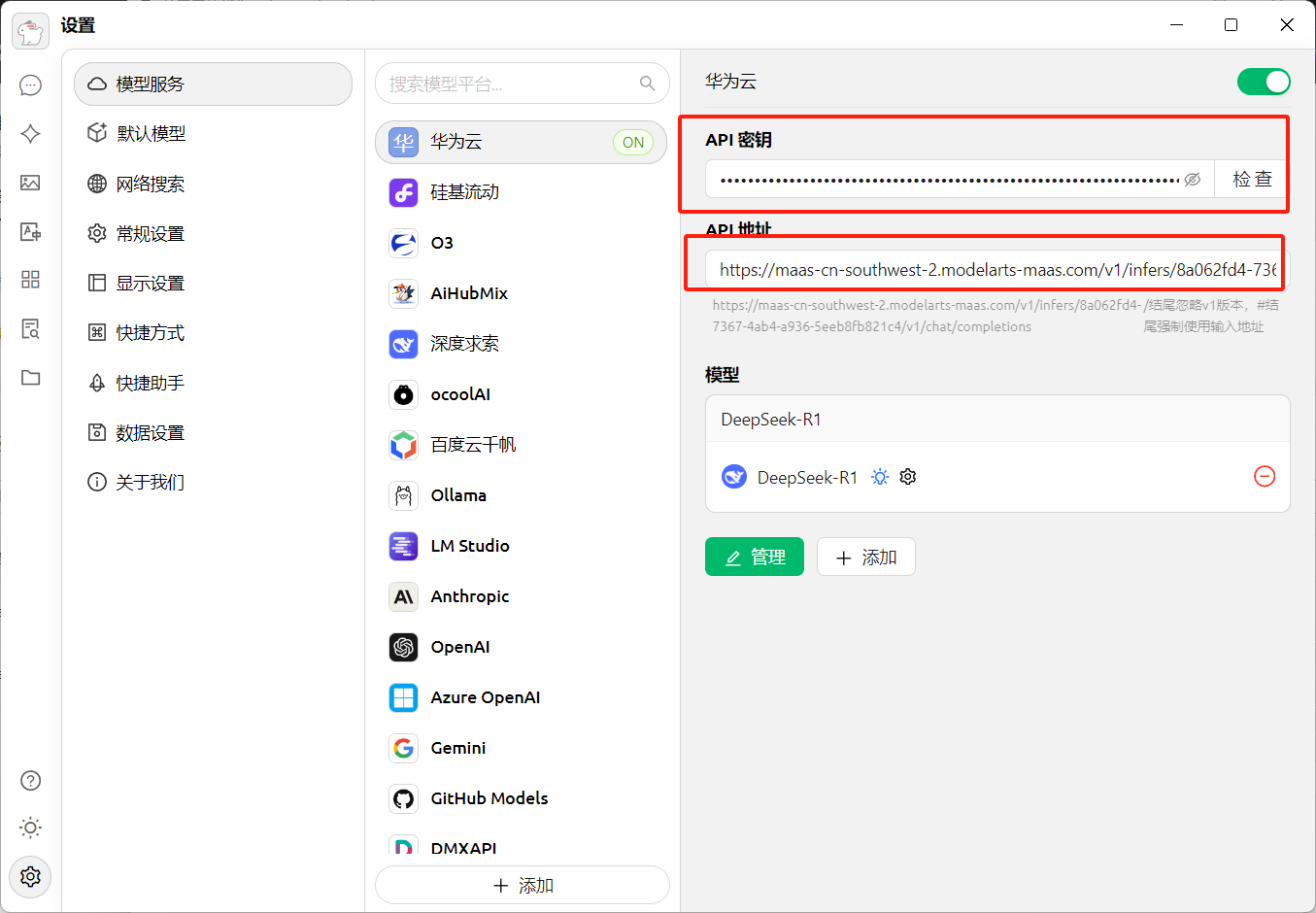
Task: Open the 关于我们 settings section
Action: click(213, 482)
